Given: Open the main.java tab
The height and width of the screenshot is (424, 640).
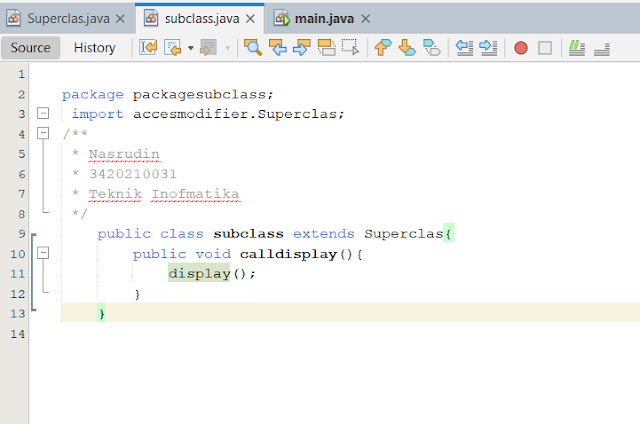Looking at the screenshot, I should click(324, 19).
